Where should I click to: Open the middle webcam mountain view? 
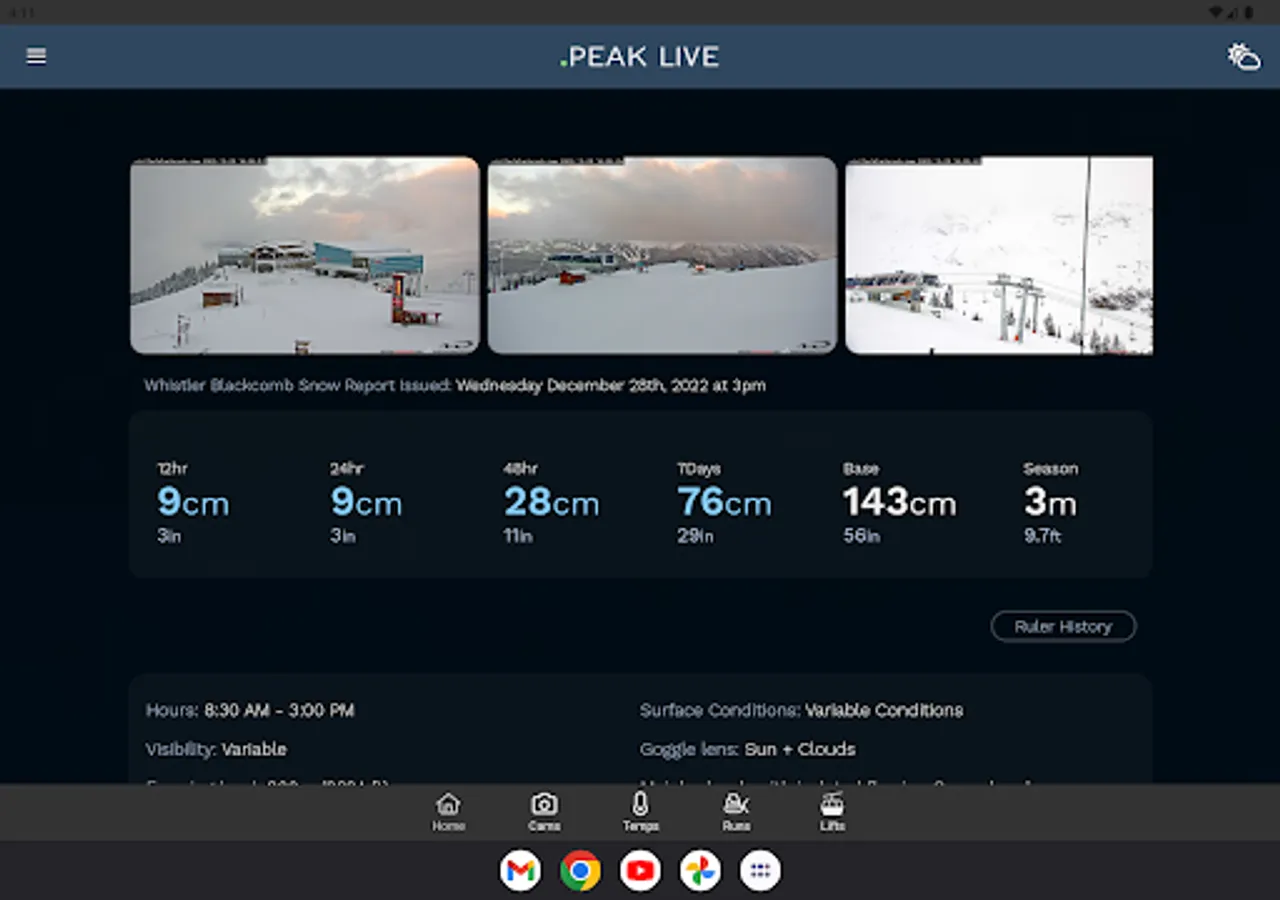point(662,255)
